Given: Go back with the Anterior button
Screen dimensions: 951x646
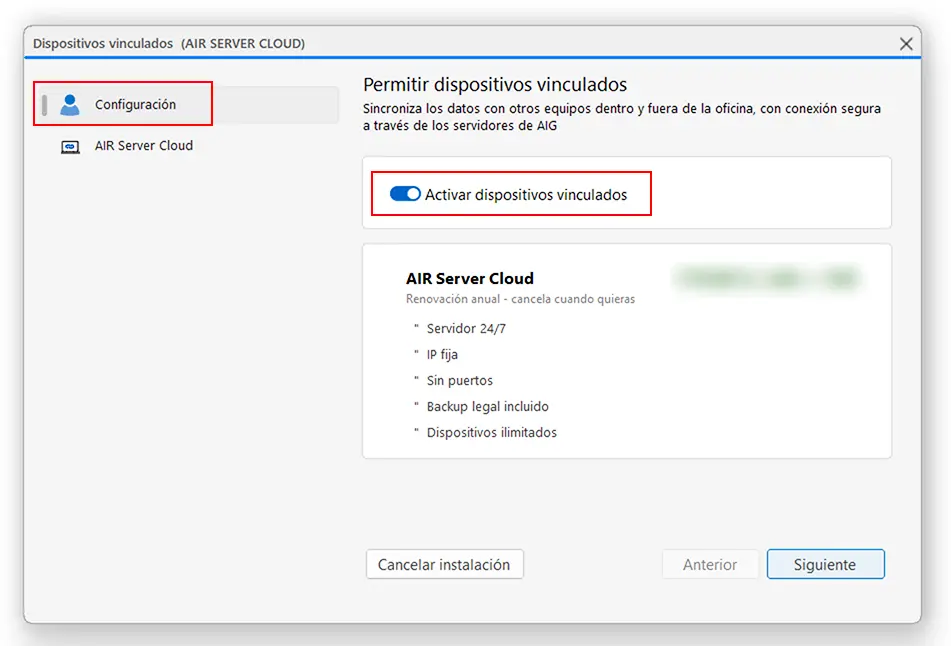Looking at the screenshot, I should click(710, 565).
